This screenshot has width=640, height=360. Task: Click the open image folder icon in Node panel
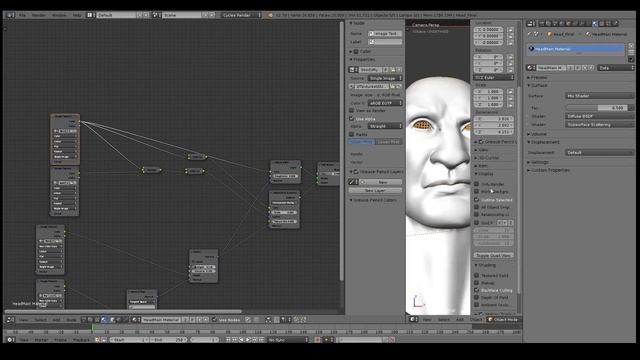(393, 70)
